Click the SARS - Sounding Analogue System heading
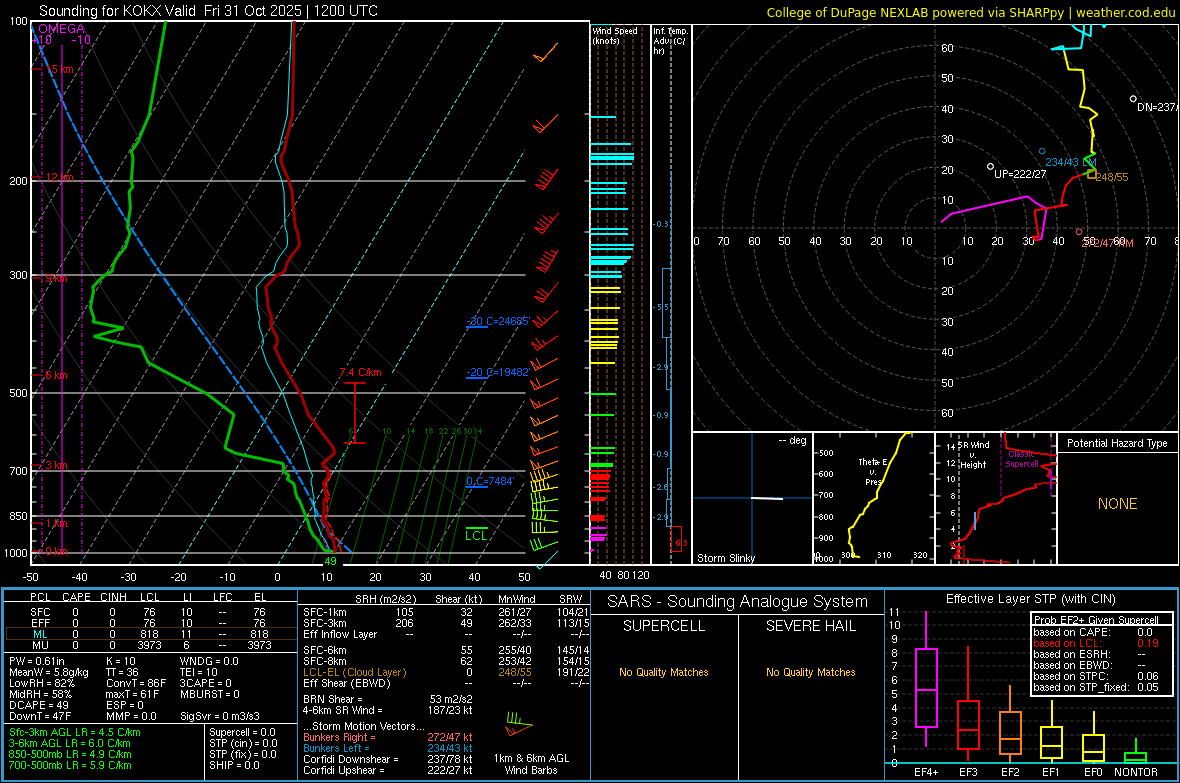Viewport: 1180px width, 783px height. [737, 602]
